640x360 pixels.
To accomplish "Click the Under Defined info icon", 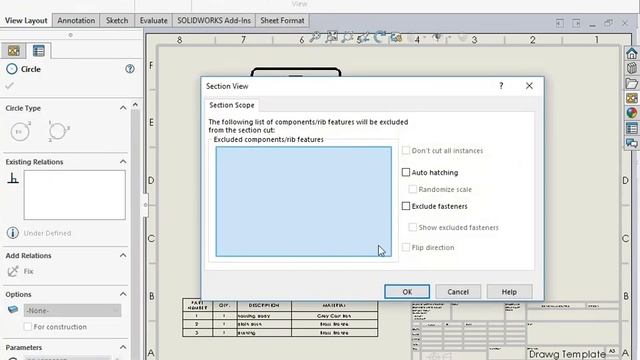I will 13,233.
